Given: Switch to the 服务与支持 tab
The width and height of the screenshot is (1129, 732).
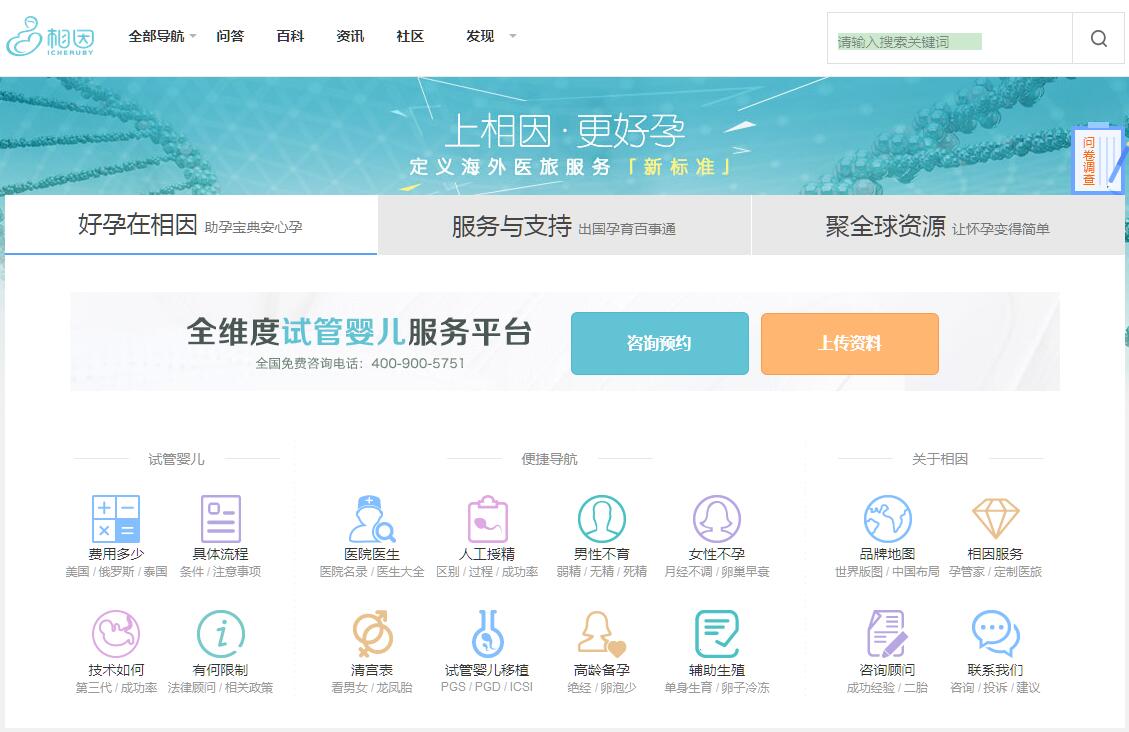Looking at the screenshot, I should [564, 226].
